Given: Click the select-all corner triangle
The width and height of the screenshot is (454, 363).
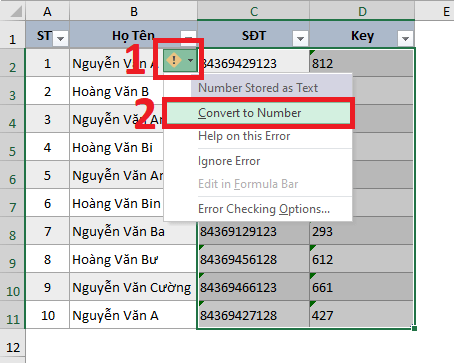Looking at the screenshot, I should pos(16,11).
